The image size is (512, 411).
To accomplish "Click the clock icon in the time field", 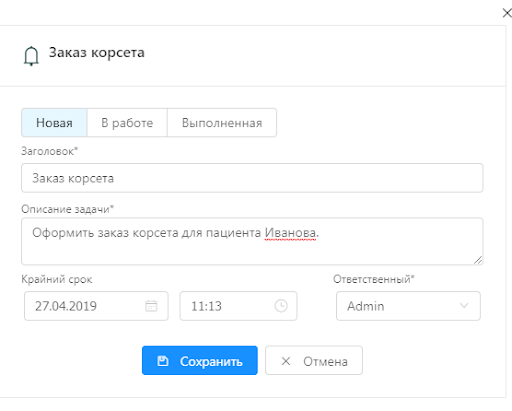I will click(x=281, y=306).
